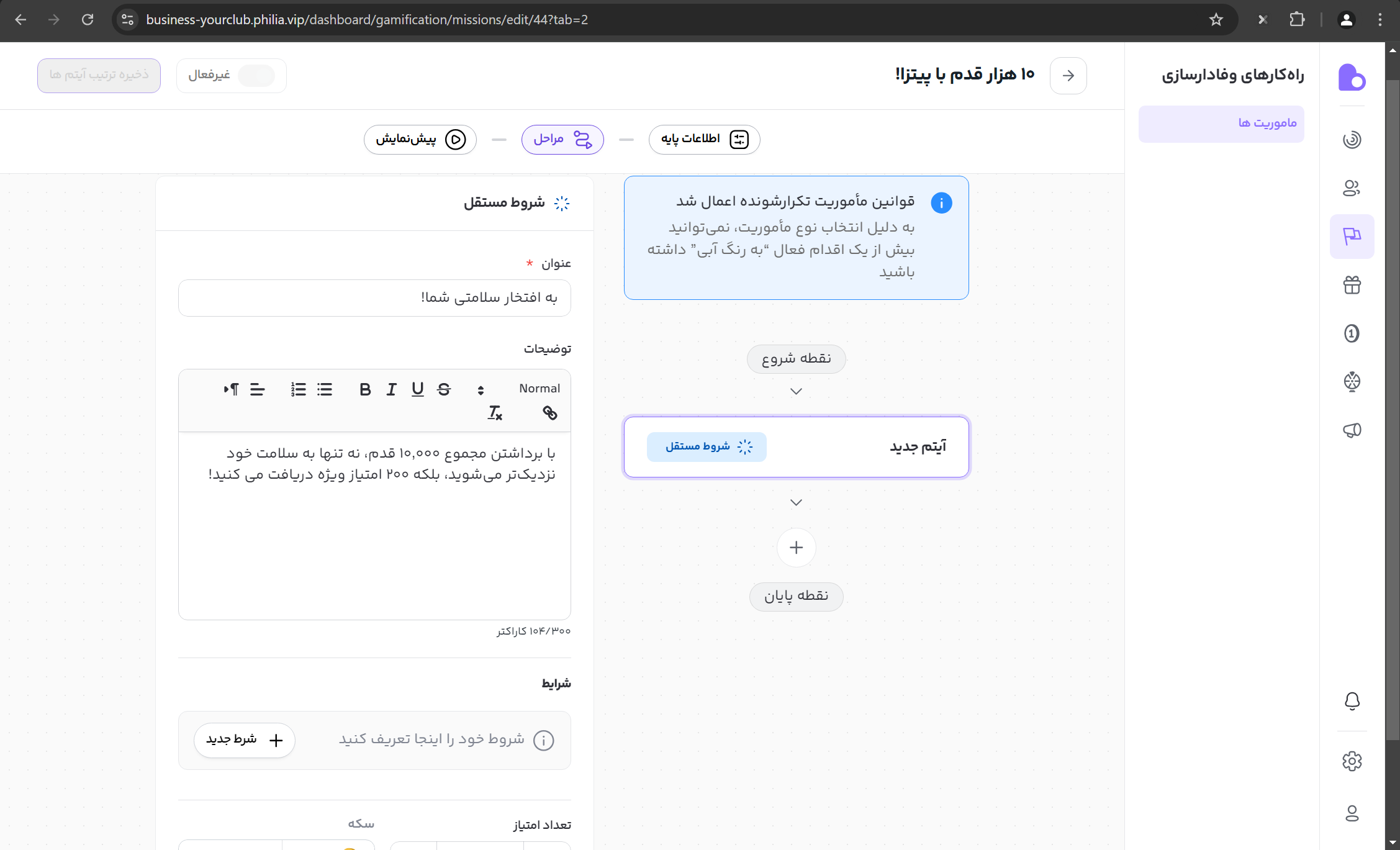
Task: Click the underline formatting icon
Action: click(x=417, y=389)
